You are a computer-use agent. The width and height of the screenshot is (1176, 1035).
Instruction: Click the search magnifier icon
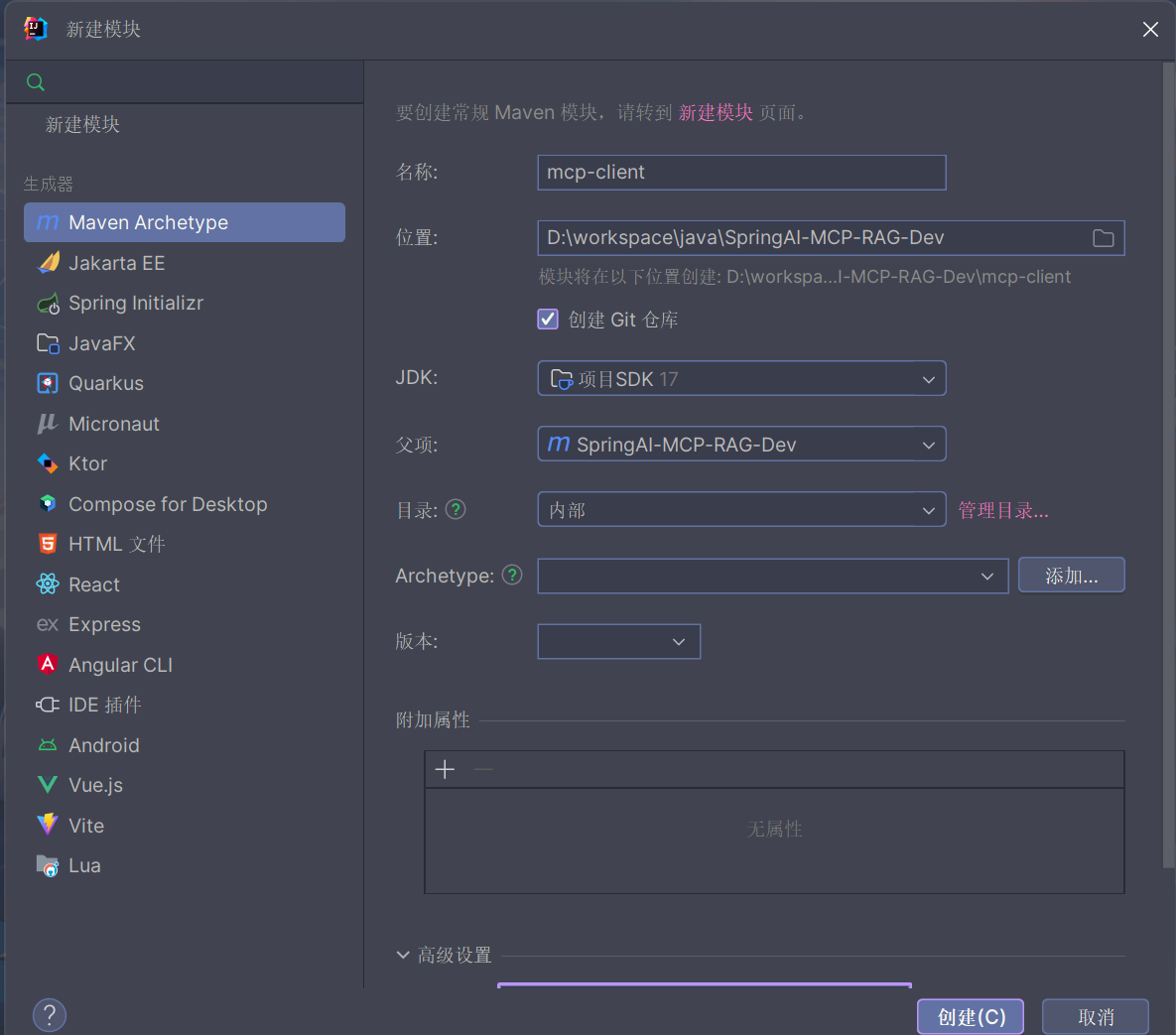click(x=36, y=81)
